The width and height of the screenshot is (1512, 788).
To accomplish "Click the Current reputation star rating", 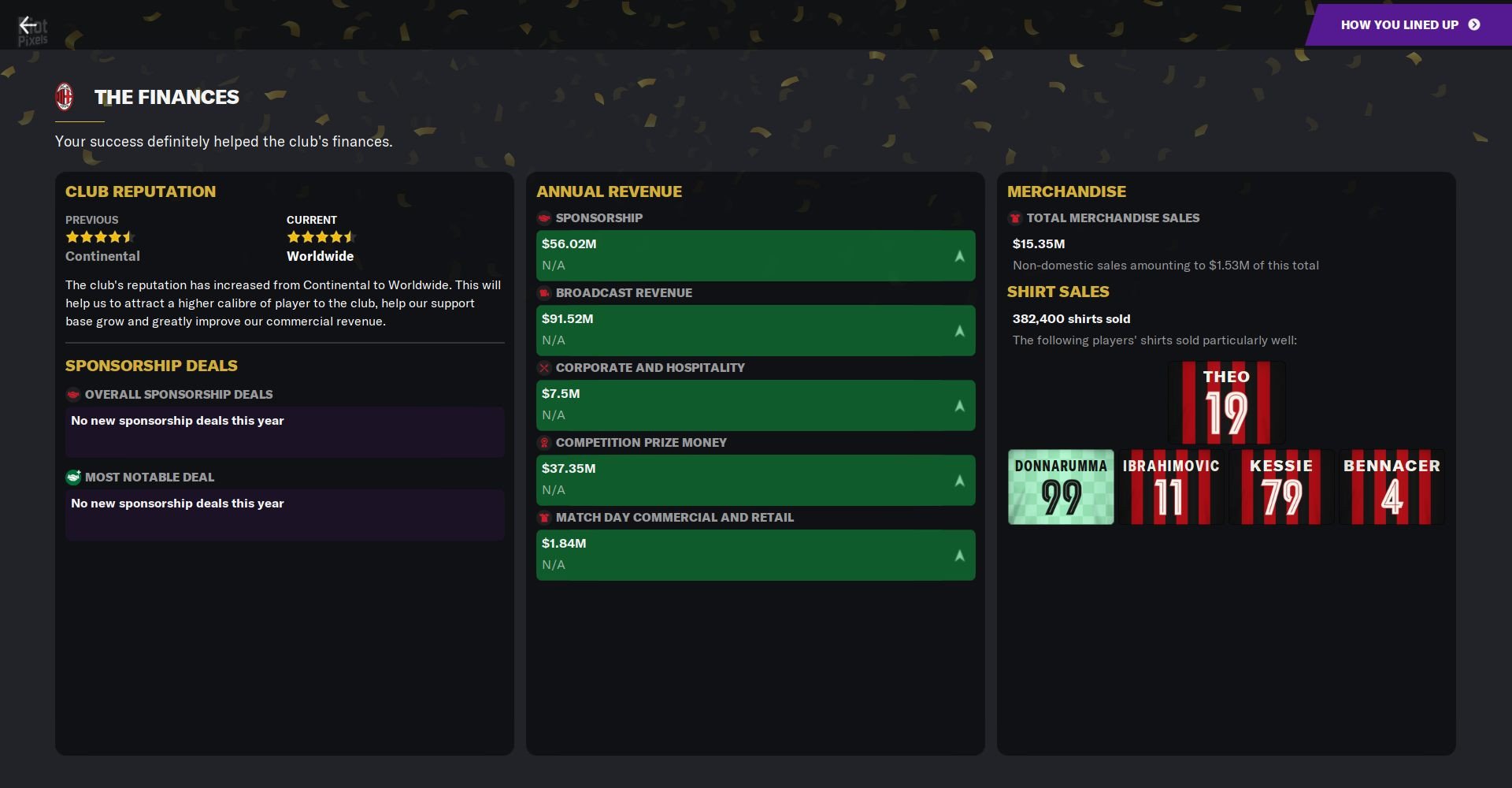I will tap(321, 236).
